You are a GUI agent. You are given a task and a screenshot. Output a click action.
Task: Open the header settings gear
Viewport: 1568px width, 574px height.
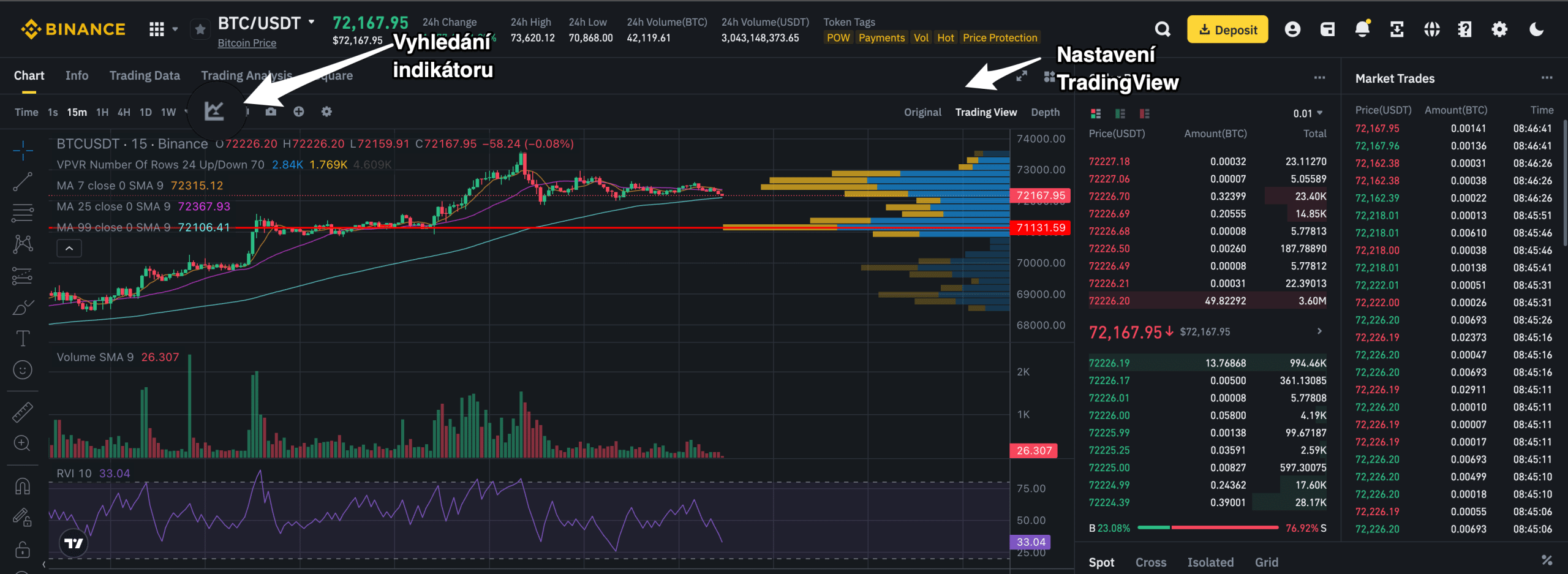1499,29
